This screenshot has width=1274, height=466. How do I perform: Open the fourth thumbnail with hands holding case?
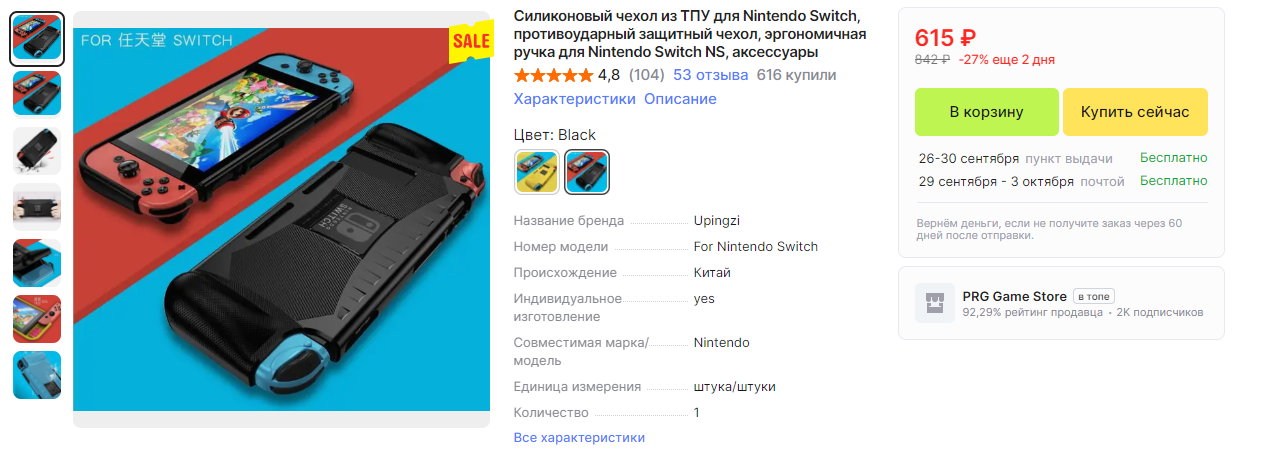click(x=37, y=207)
